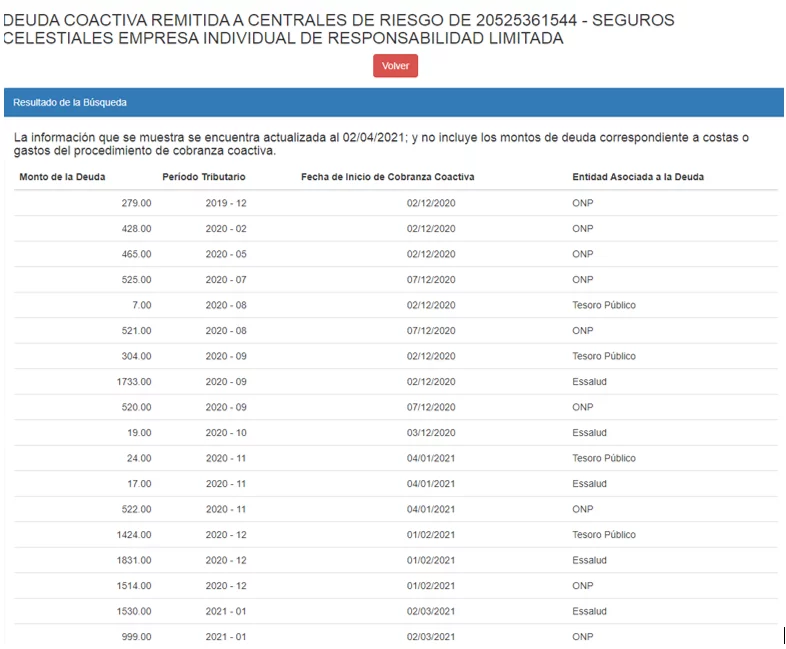Click the Entidad Asociada a la Deuda header

[x=638, y=177]
